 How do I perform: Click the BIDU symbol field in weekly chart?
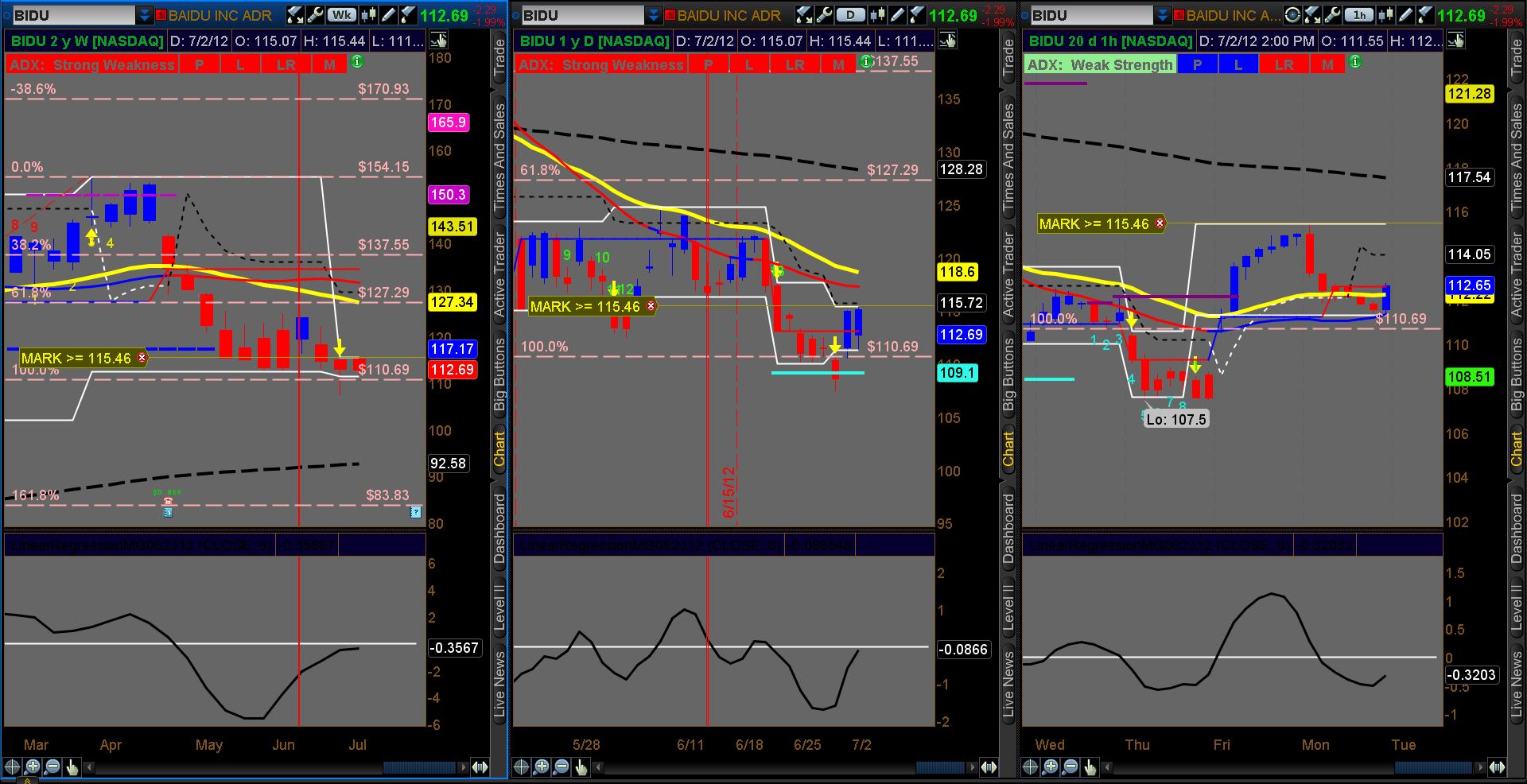pos(74,15)
